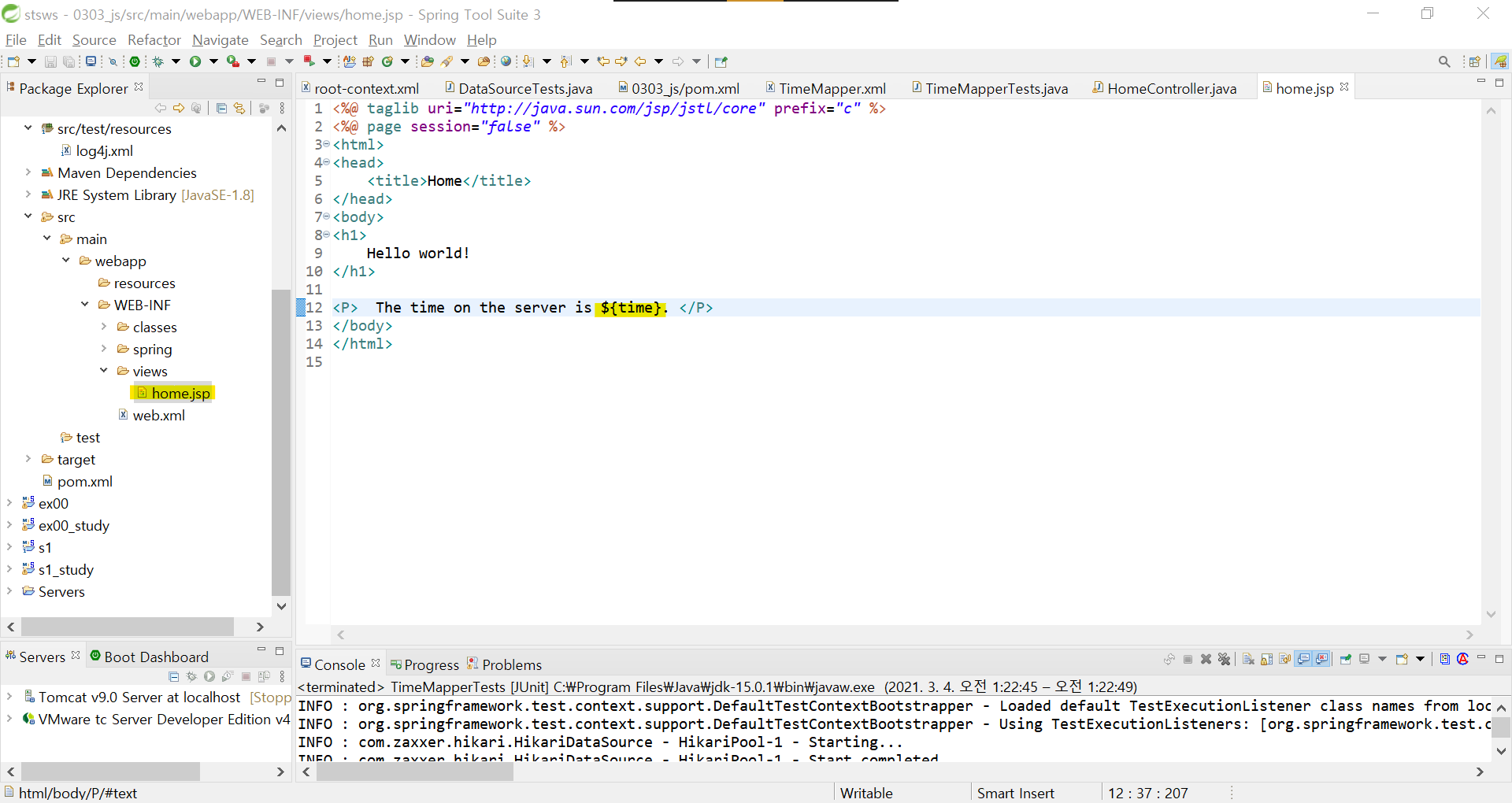The image size is (1512, 803).
Task: Click the Debug toolbar icon
Action: click(x=157, y=61)
